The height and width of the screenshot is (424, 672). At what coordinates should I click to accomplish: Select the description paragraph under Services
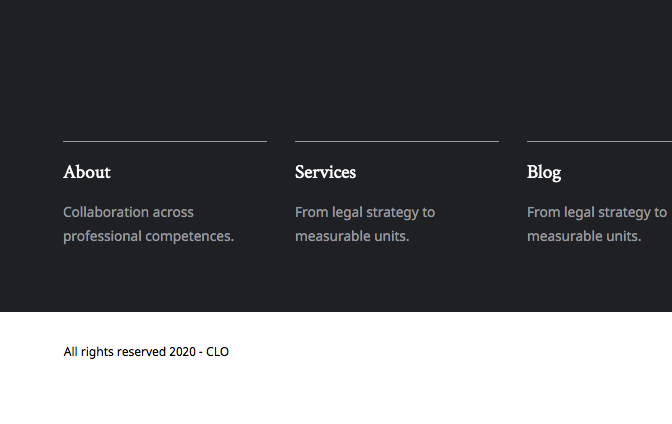[365, 224]
